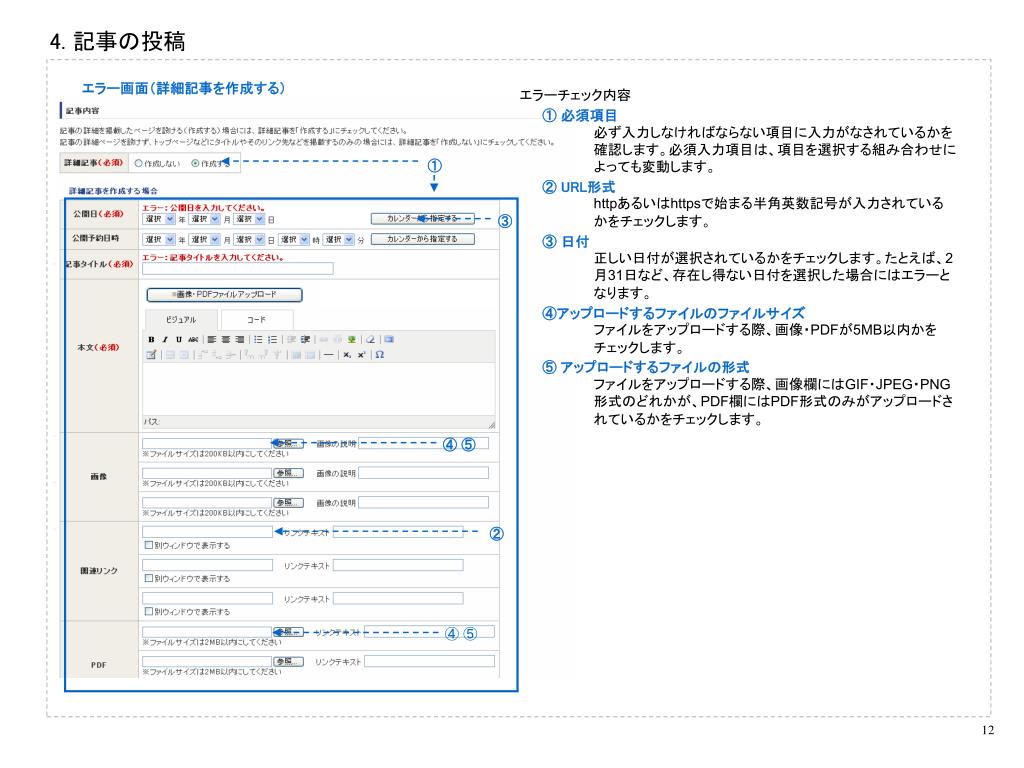Click 参照 button in the third 画像 row

tap(288, 502)
